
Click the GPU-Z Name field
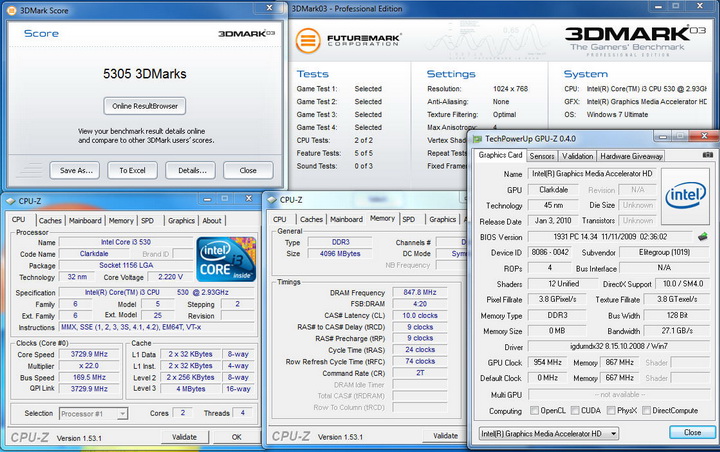592,174
